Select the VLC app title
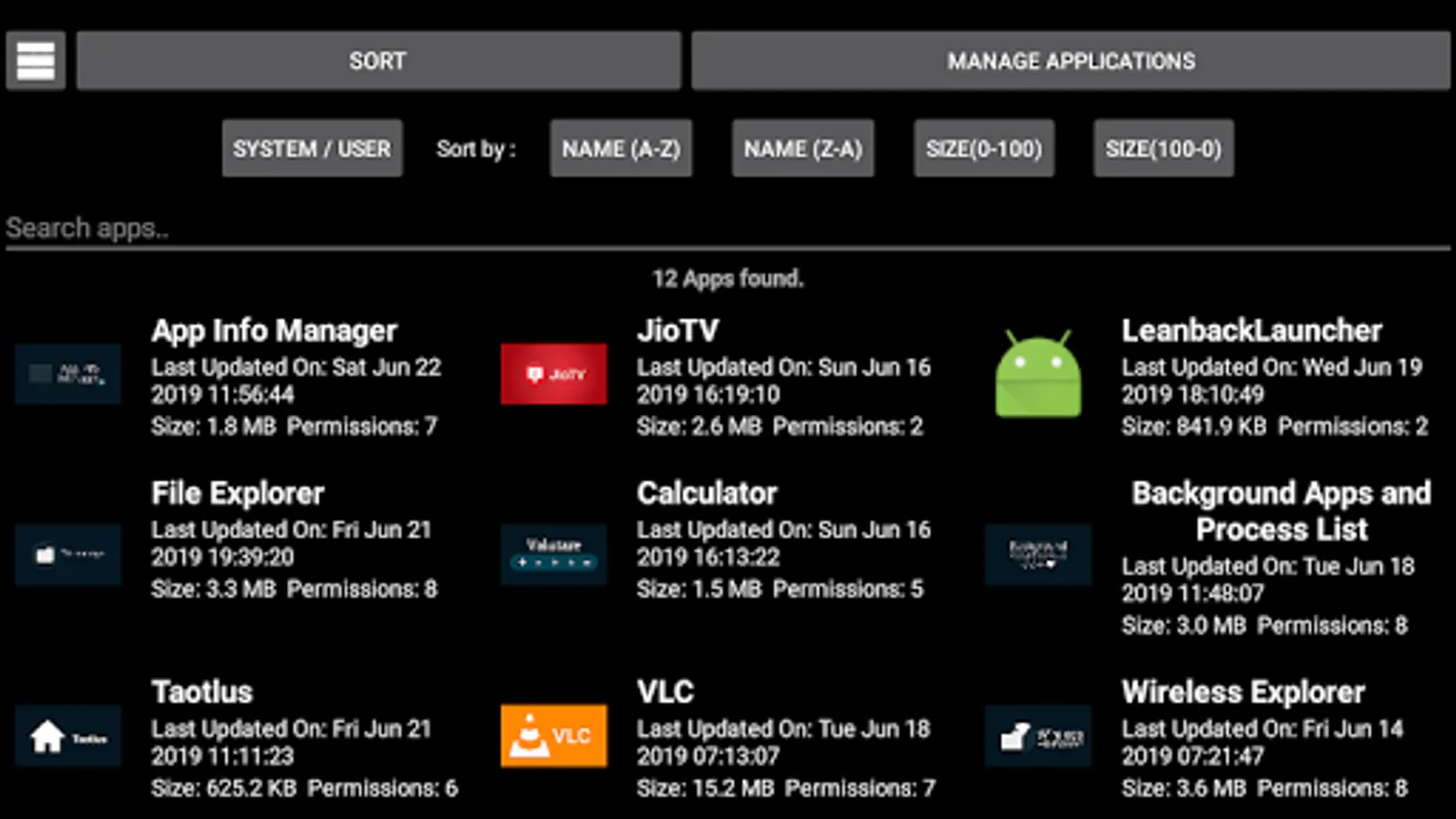This screenshot has width=1456, height=819. [665, 692]
